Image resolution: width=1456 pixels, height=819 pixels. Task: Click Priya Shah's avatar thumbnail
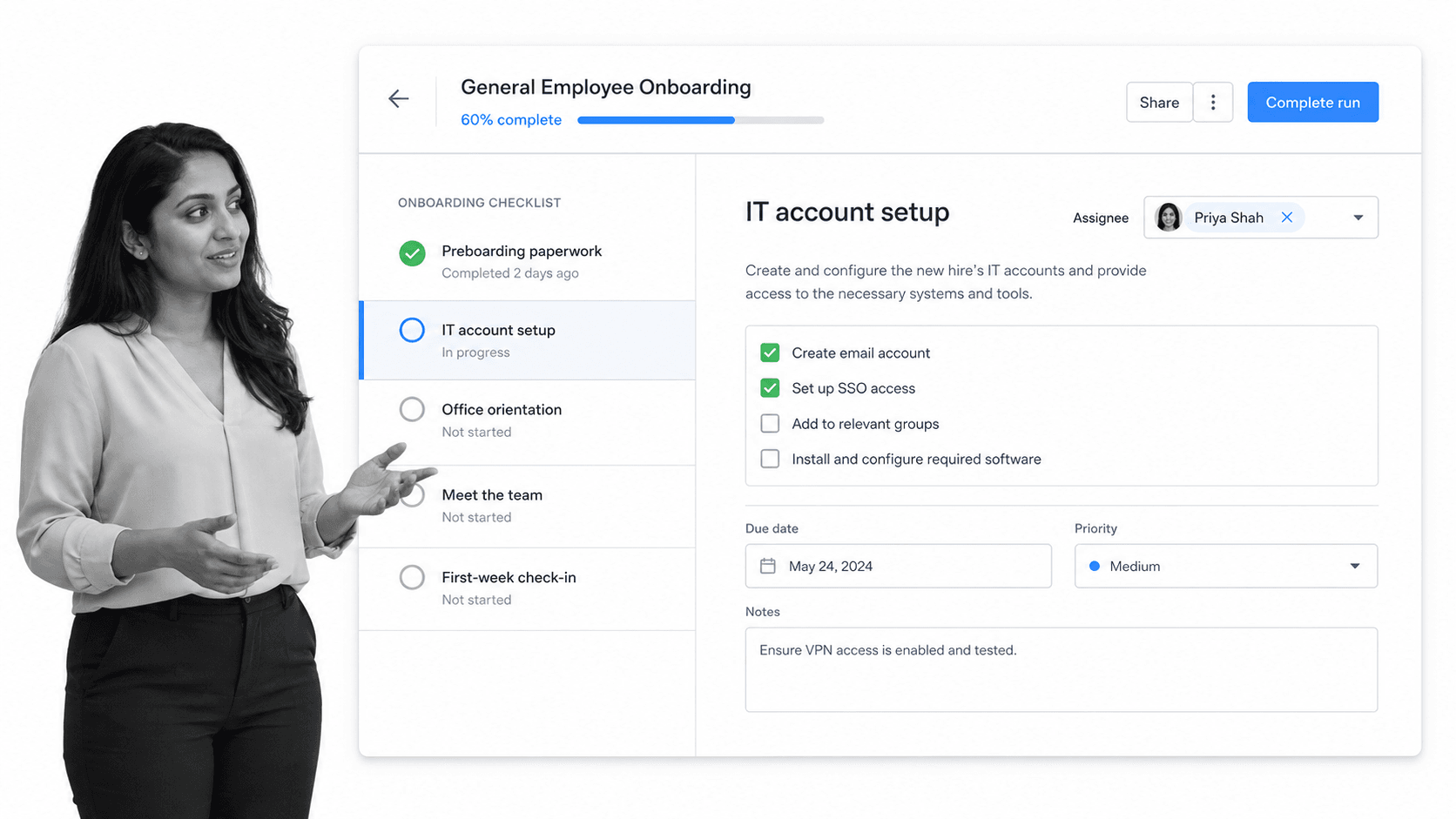click(x=1168, y=217)
